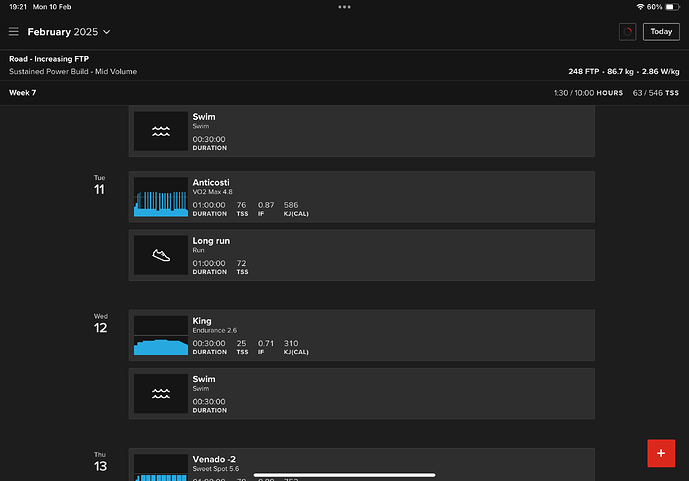Open the Long run shoe icon
689x481 pixels.
click(161, 255)
